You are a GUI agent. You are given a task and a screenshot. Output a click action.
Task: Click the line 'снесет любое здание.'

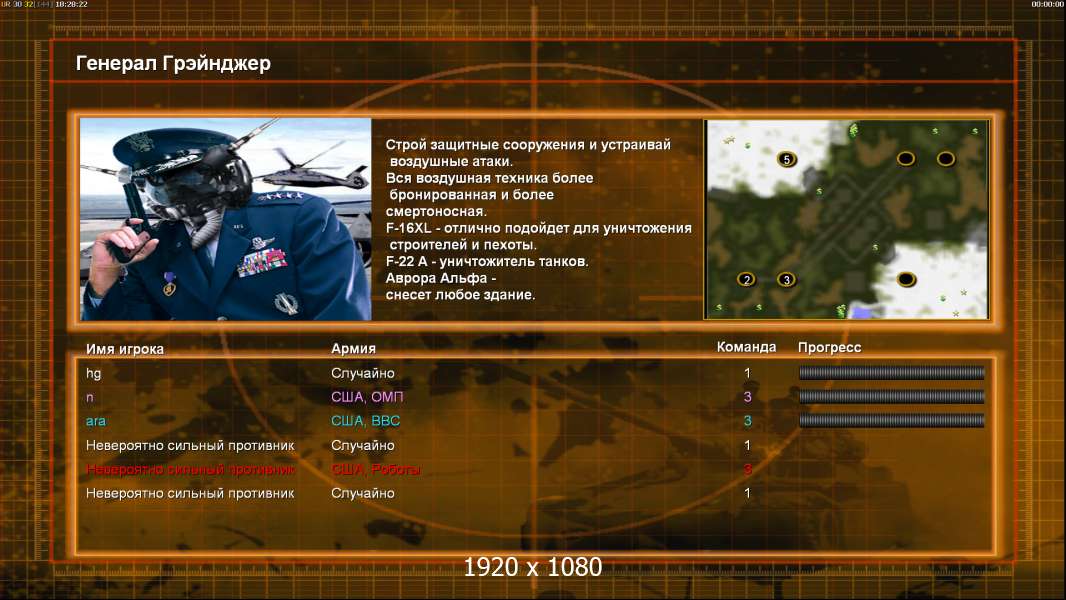click(460, 295)
